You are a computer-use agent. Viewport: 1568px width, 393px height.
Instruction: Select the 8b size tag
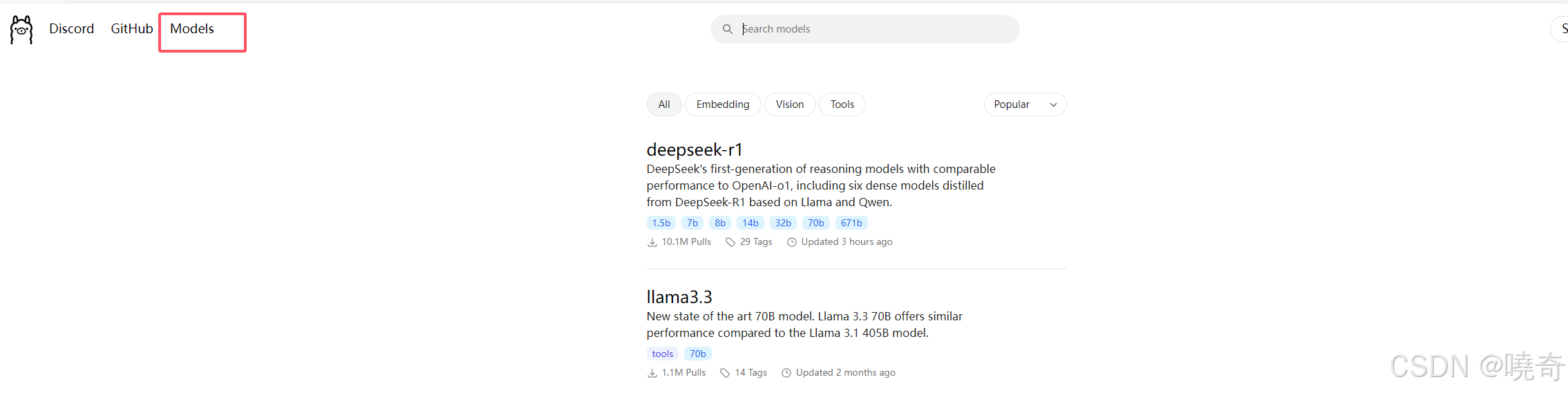coord(720,223)
